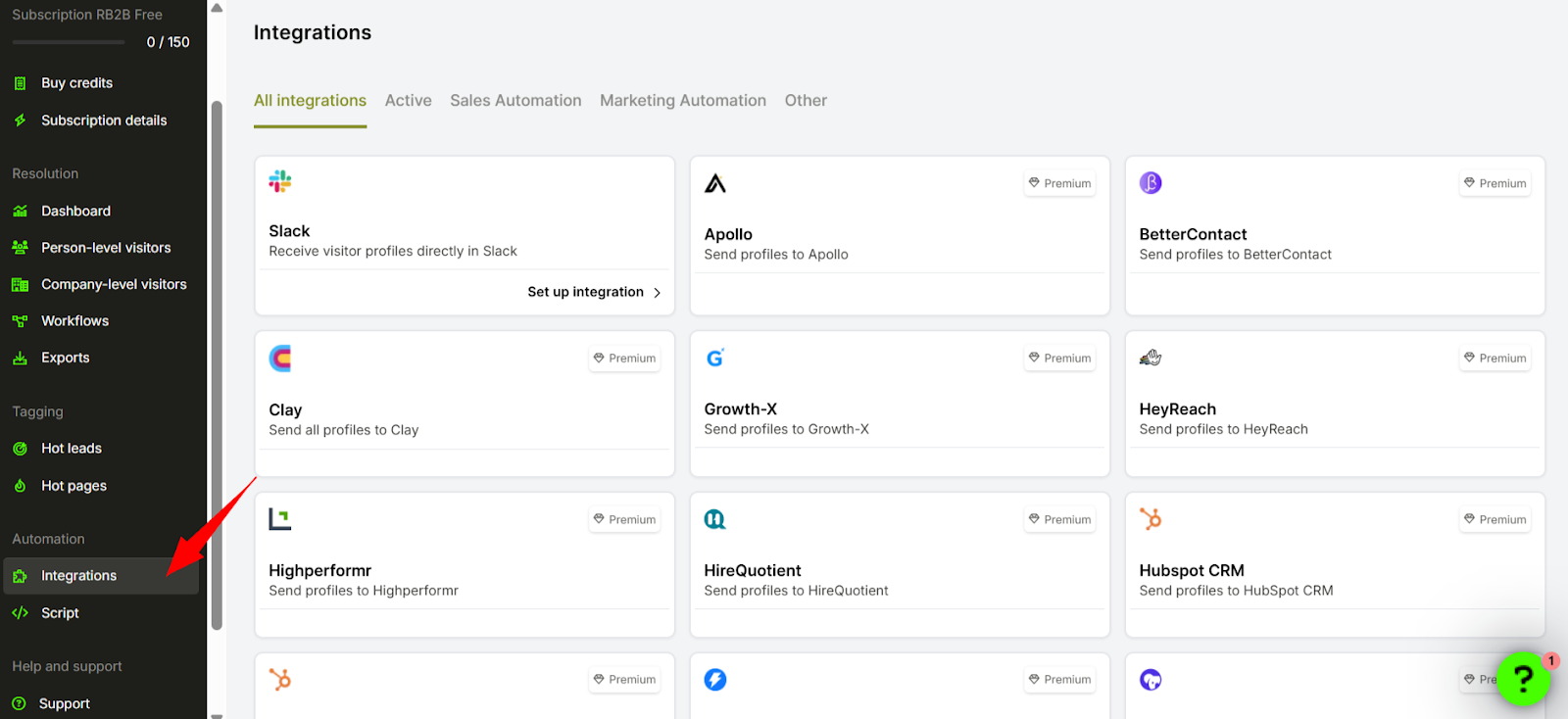Screen dimensions: 1568x719
Task: Click the Exports download icon
Action: click(x=20, y=359)
